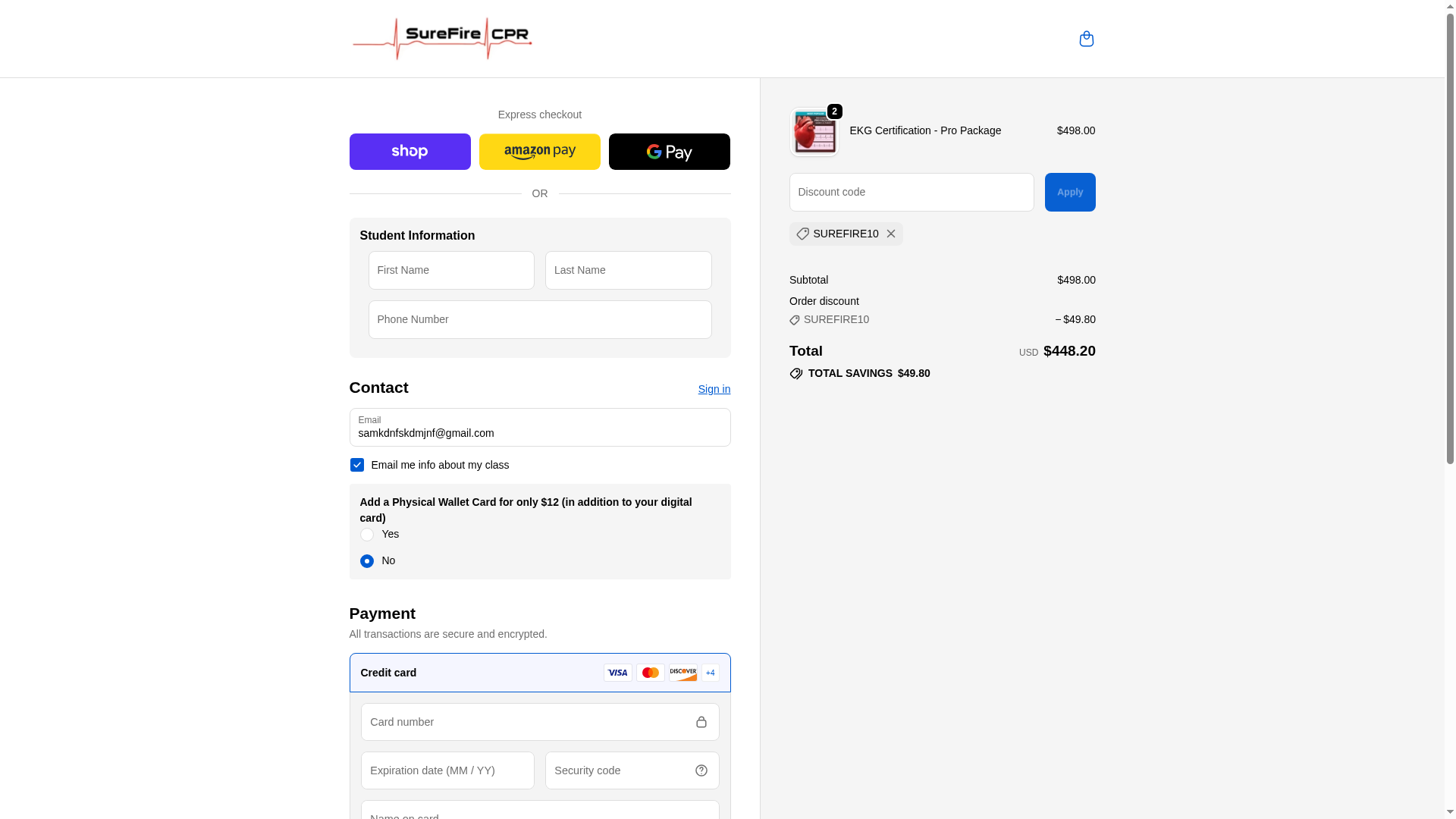Apply the discount code
This screenshot has height=819, width=1456.
(x=1070, y=192)
